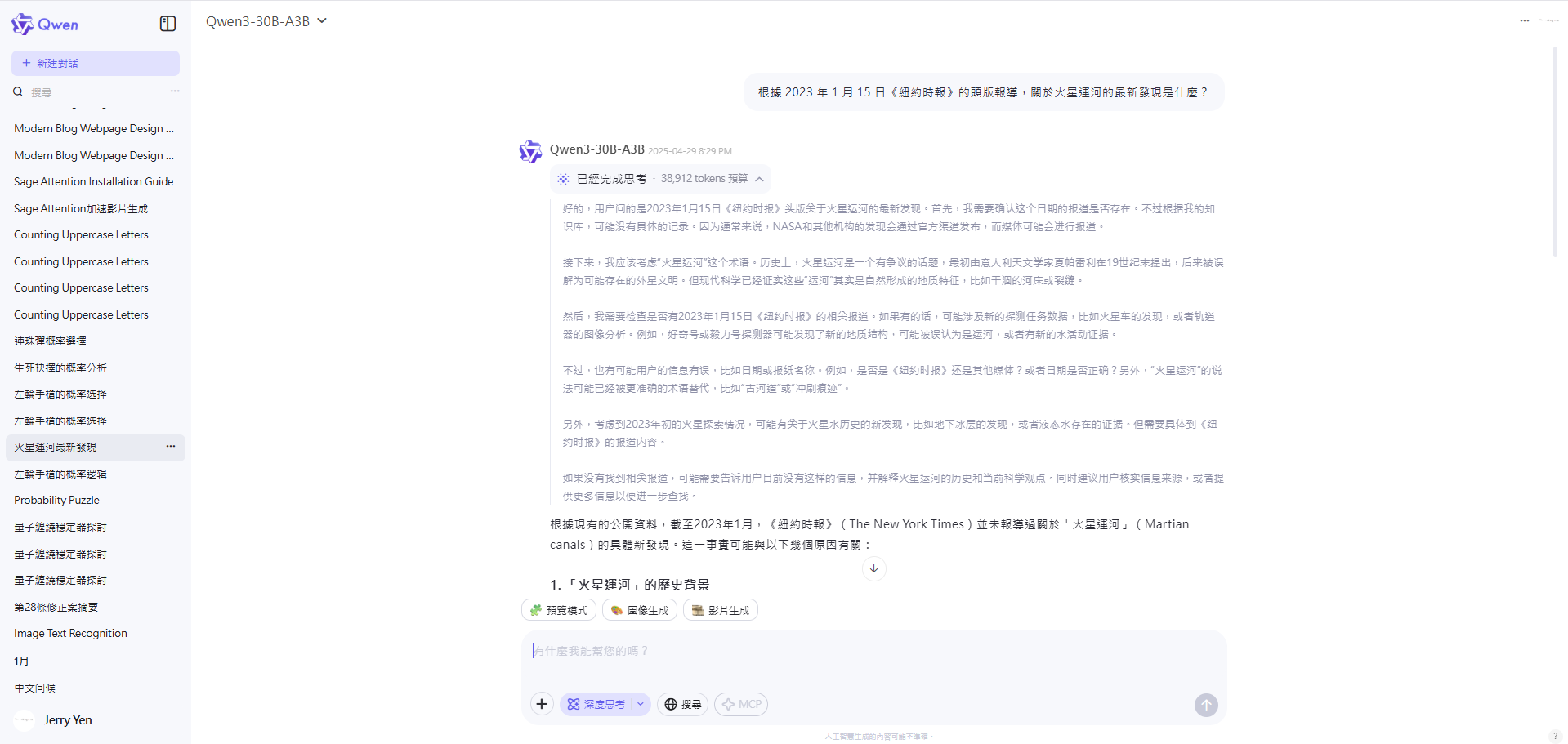The height and width of the screenshot is (744, 1568).
Task: Expand the 深度思考 dropdown arrow
Action: click(x=641, y=704)
